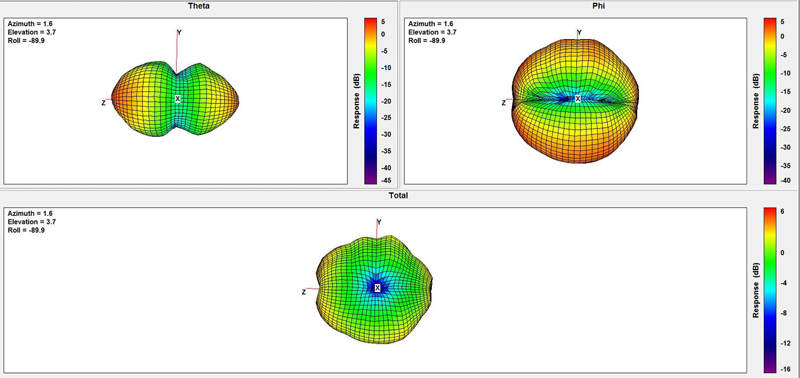The width and height of the screenshot is (800, 378).
Task: Click Roll = -89.9 in Theta plot
Action: click(26, 41)
